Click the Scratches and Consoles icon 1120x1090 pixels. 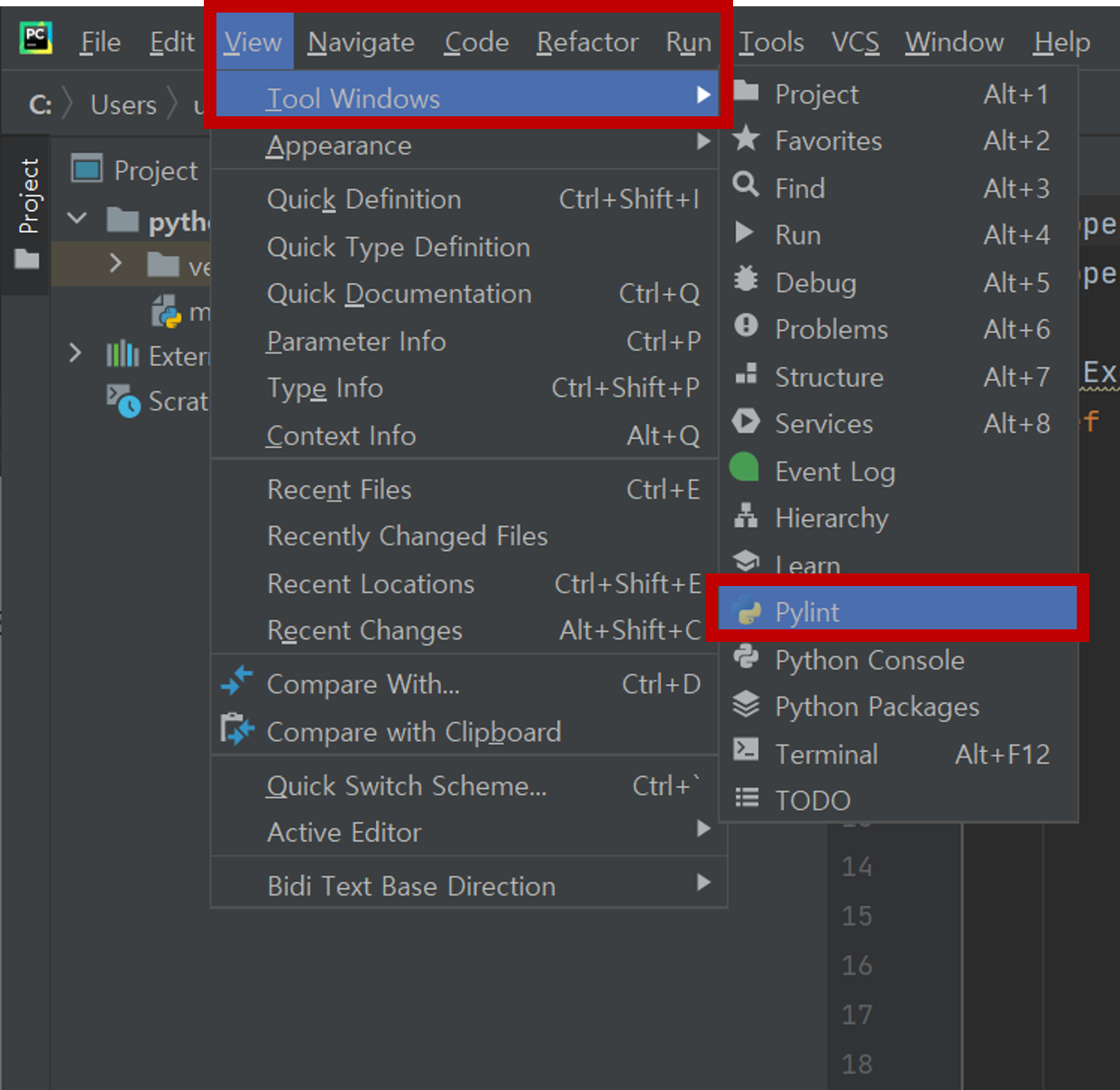click(x=124, y=400)
